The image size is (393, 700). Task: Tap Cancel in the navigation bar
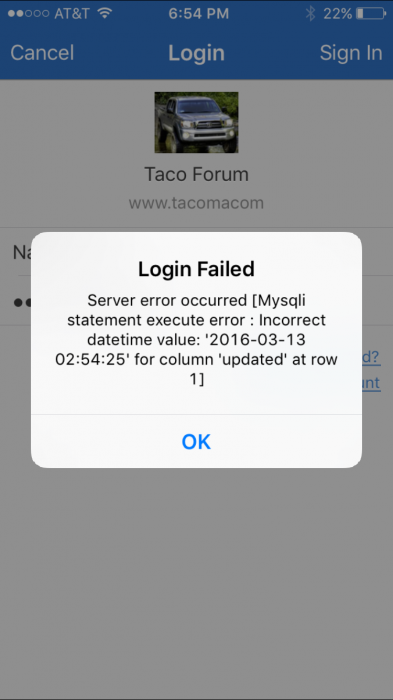pos(42,53)
